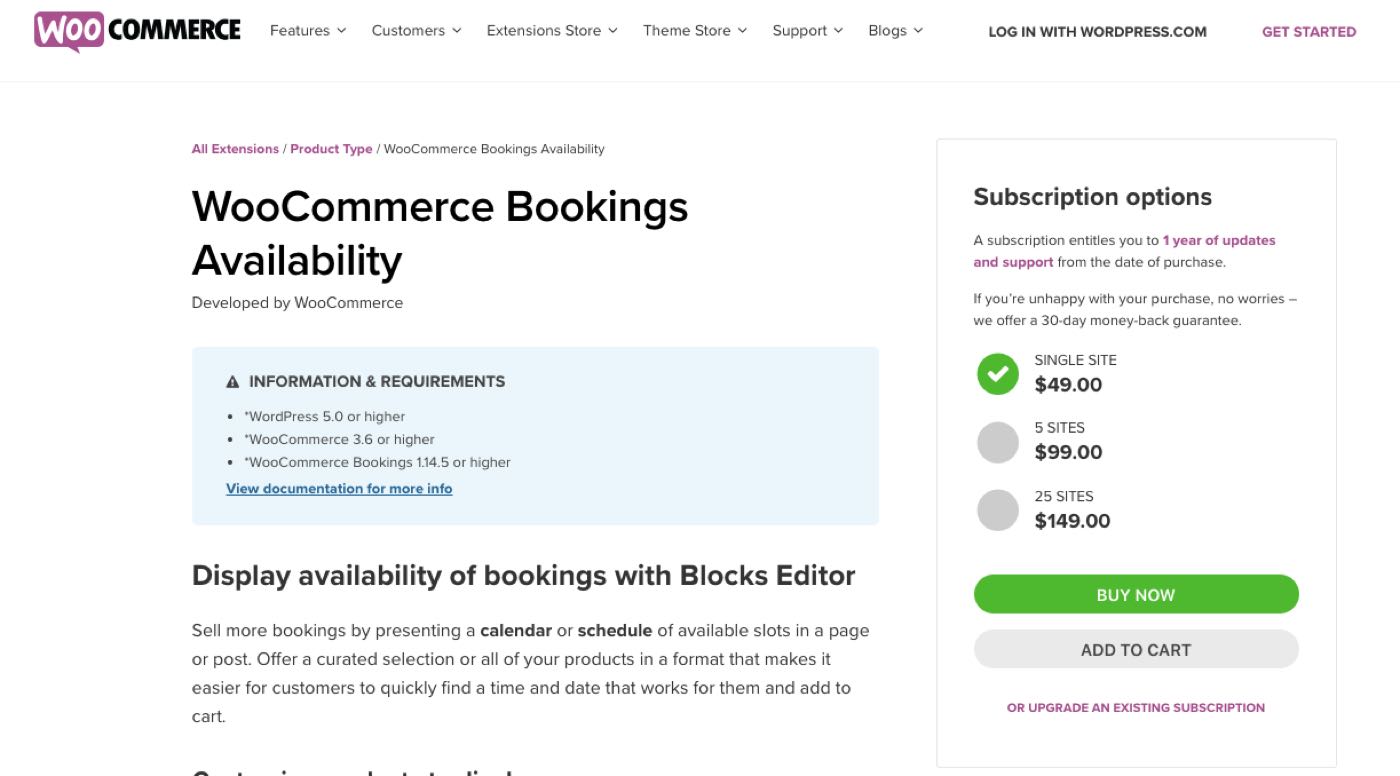Open View documentation for more info
This screenshot has height=776, width=1400.
click(x=339, y=489)
